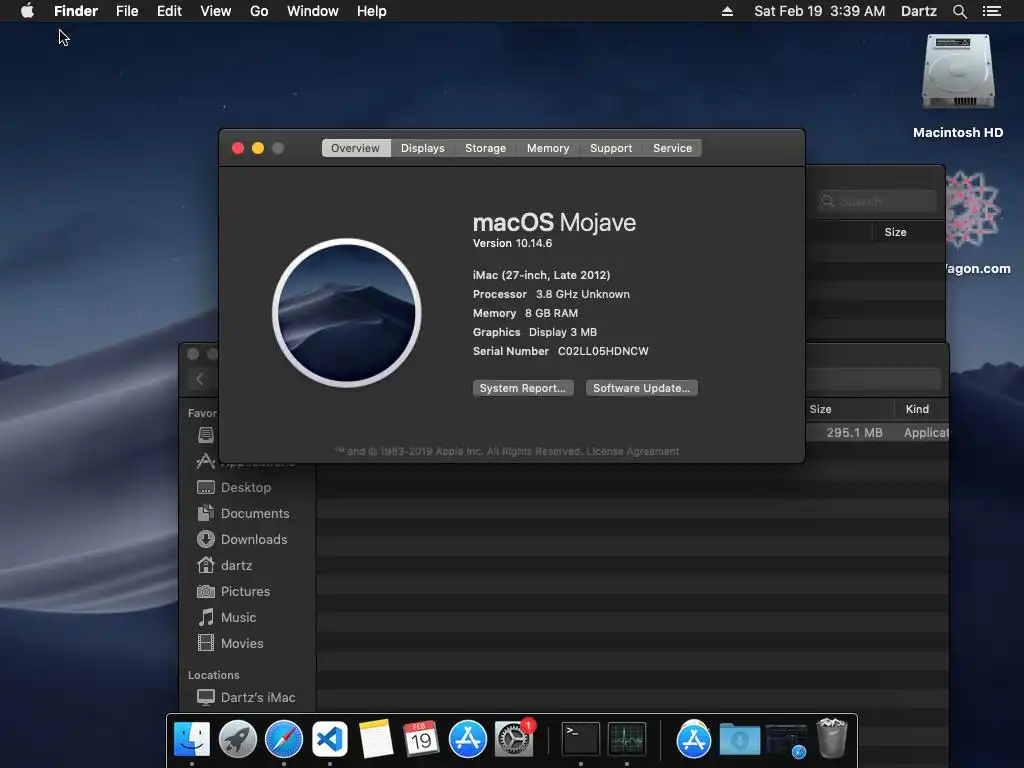Select Dartz's iMac under Locations

point(246,697)
